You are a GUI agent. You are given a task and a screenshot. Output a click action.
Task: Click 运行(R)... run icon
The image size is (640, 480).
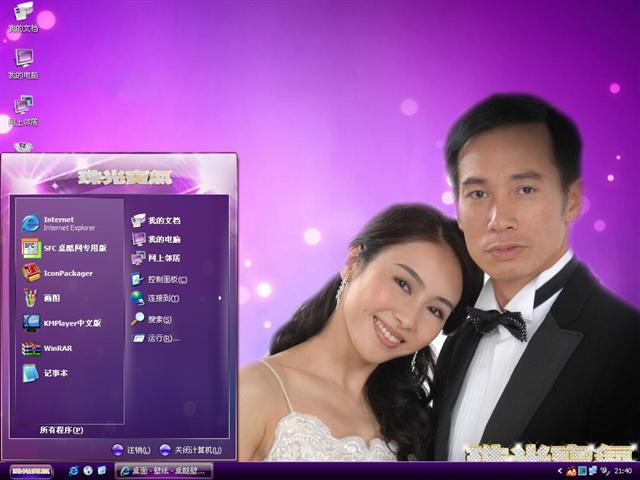click(x=138, y=338)
